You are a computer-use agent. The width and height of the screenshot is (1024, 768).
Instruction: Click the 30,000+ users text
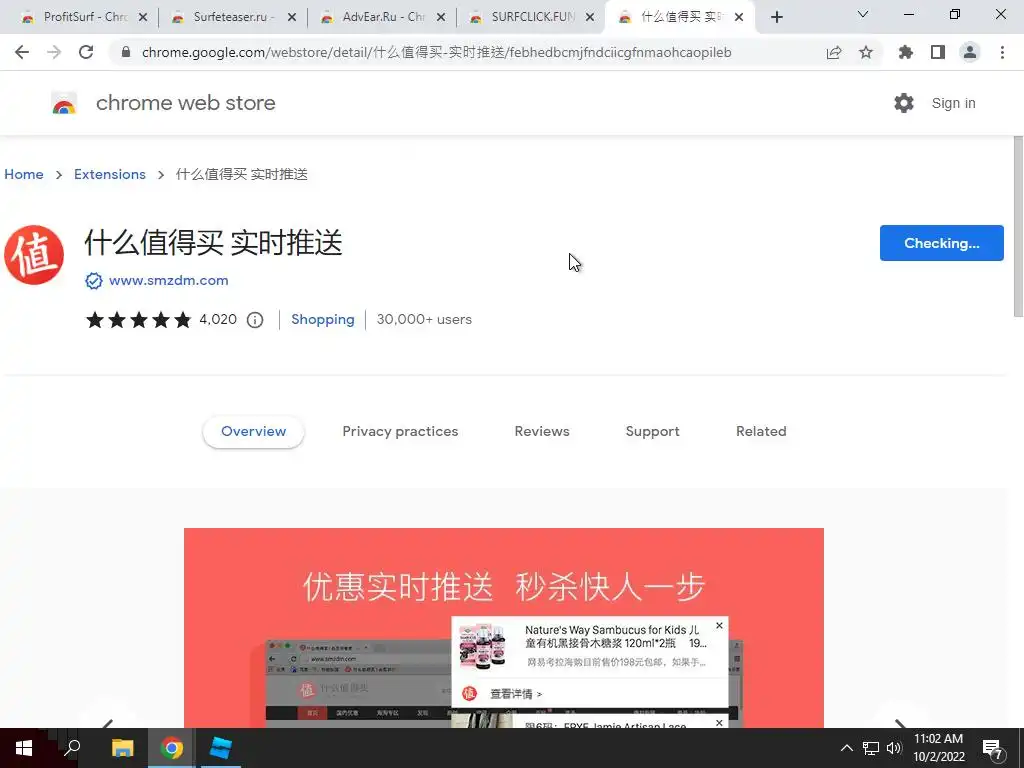(x=424, y=320)
